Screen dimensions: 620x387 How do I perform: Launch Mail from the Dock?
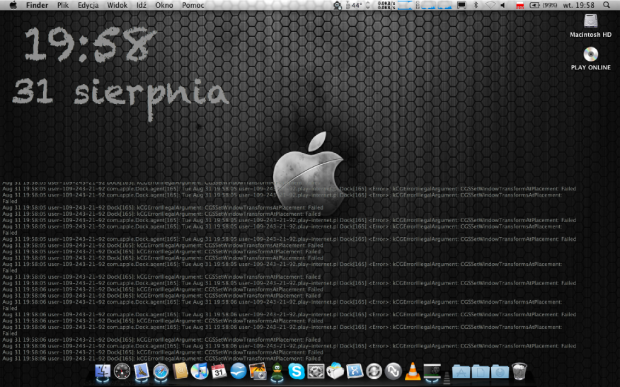pos(141,372)
